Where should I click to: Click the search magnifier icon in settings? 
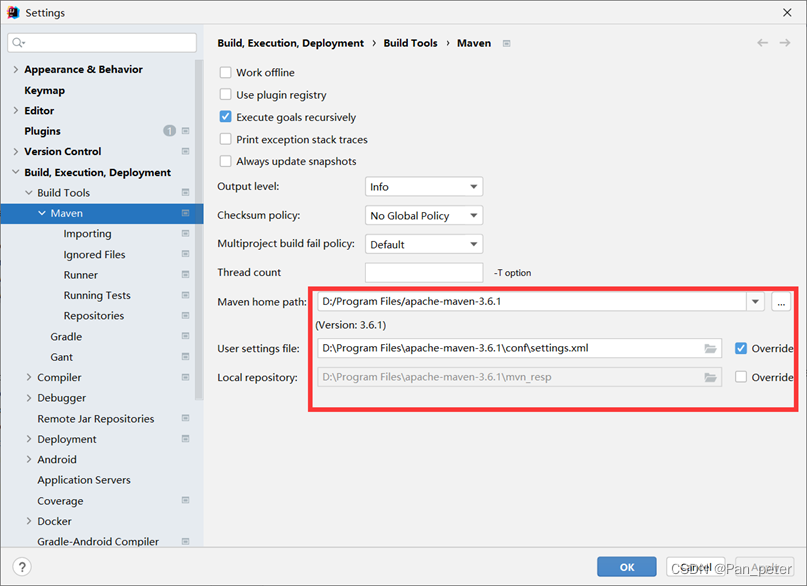pos(18,43)
